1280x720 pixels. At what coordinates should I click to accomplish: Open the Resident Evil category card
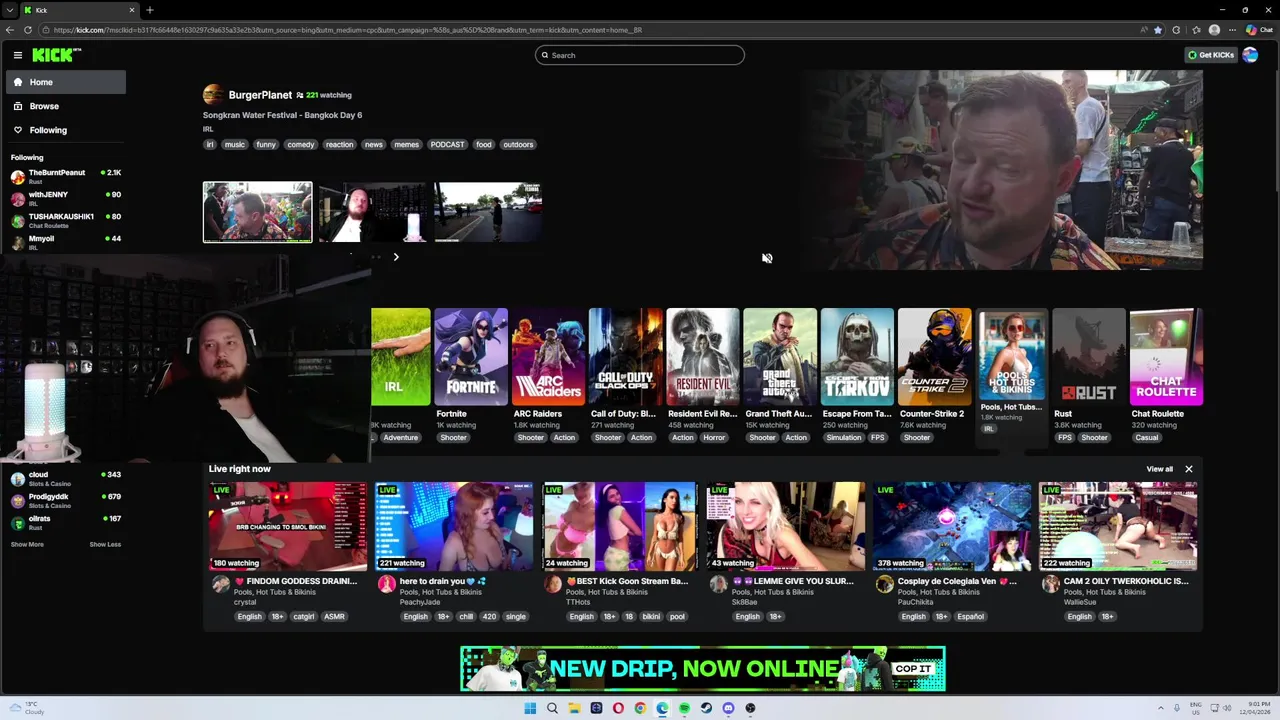coord(703,357)
